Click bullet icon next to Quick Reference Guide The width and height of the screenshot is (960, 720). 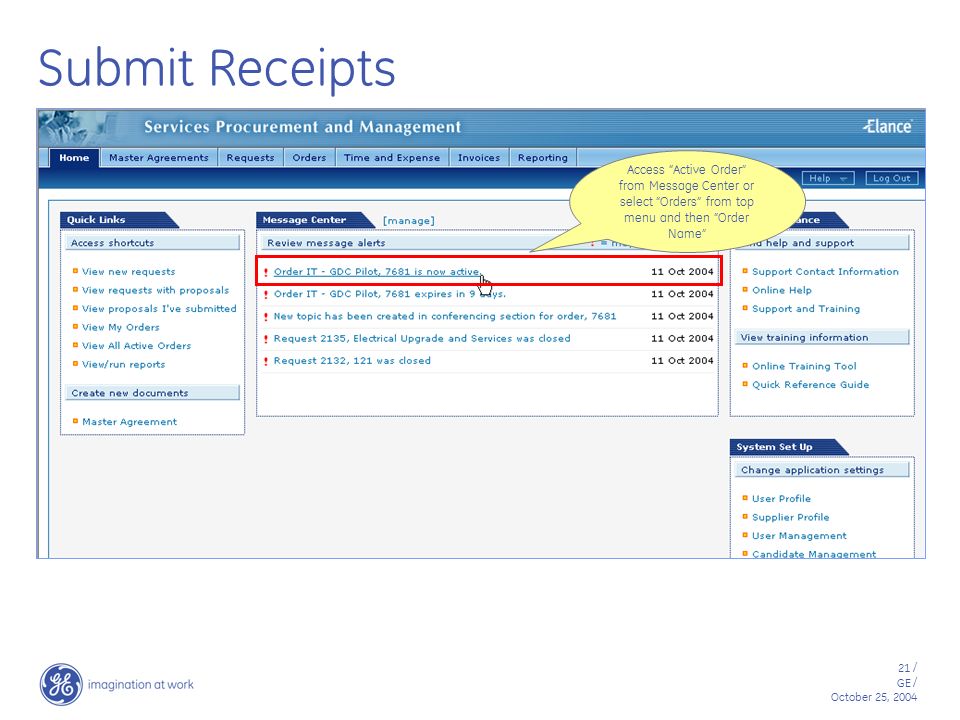coord(745,383)
